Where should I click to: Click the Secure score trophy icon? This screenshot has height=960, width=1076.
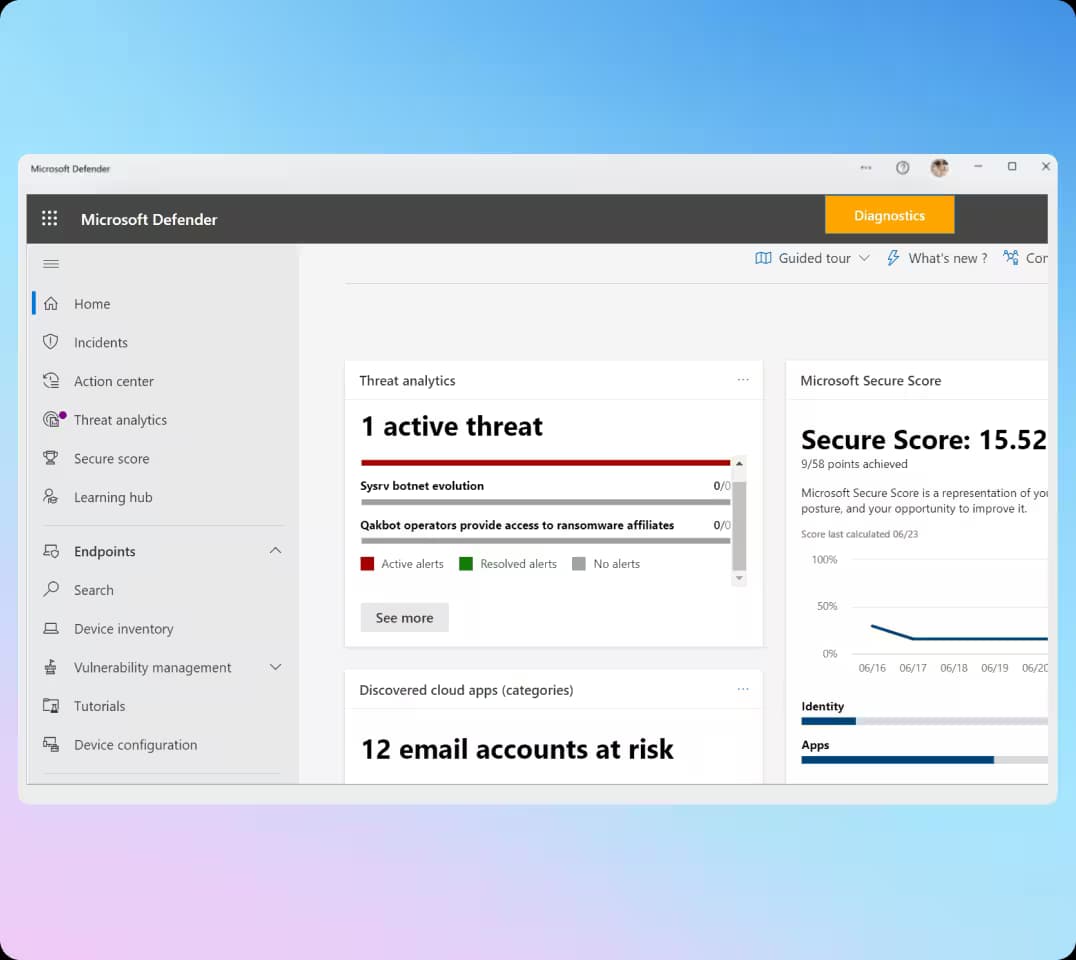click(51, 458)
